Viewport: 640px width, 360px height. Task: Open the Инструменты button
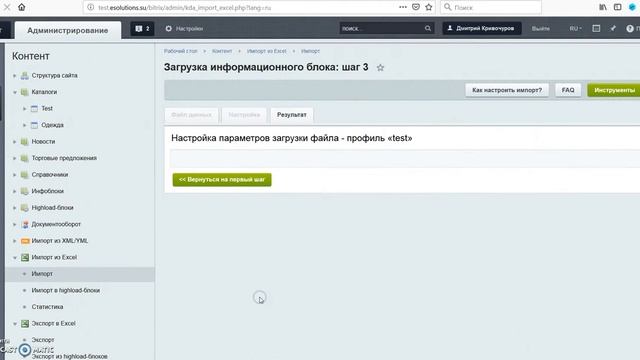(614, 90)
